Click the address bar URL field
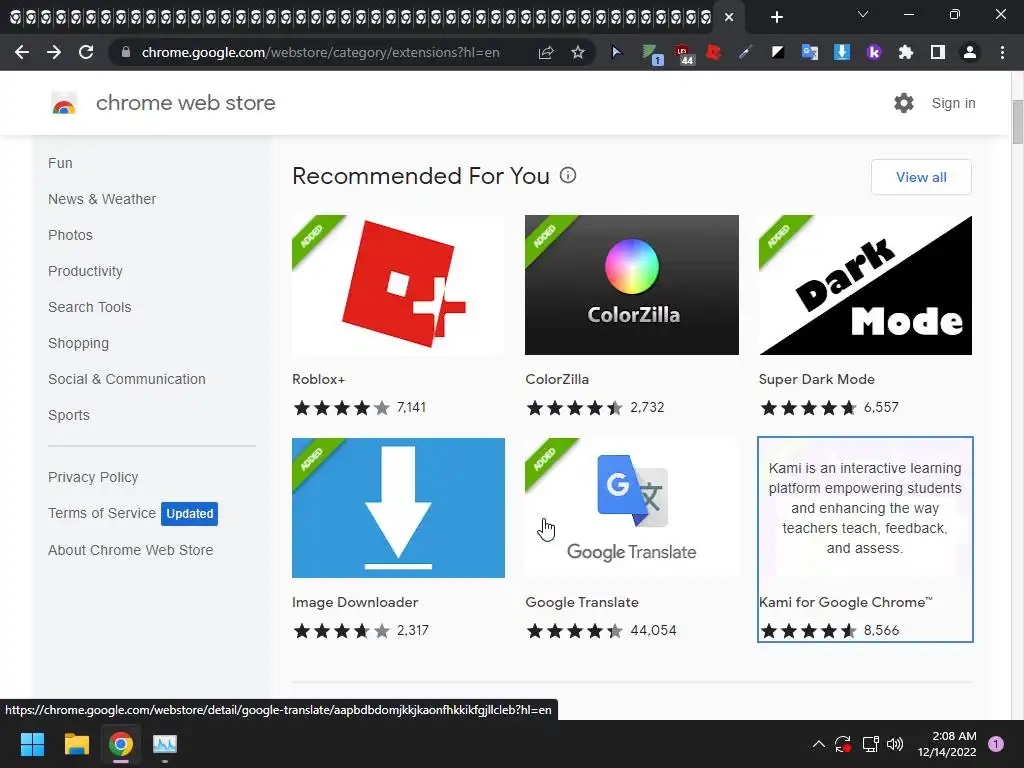 click(320, 52)
